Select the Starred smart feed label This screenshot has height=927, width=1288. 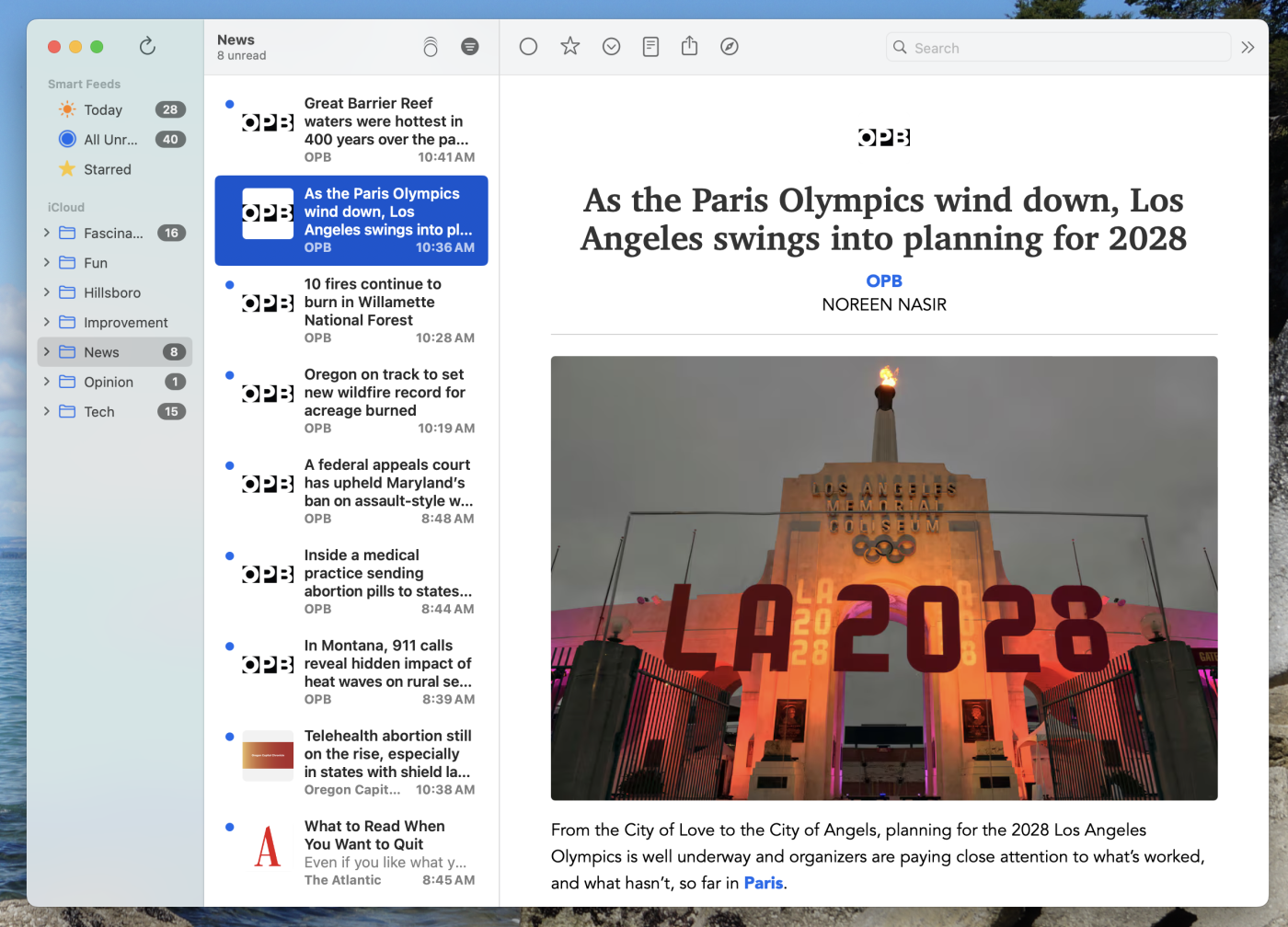[108, 169]
